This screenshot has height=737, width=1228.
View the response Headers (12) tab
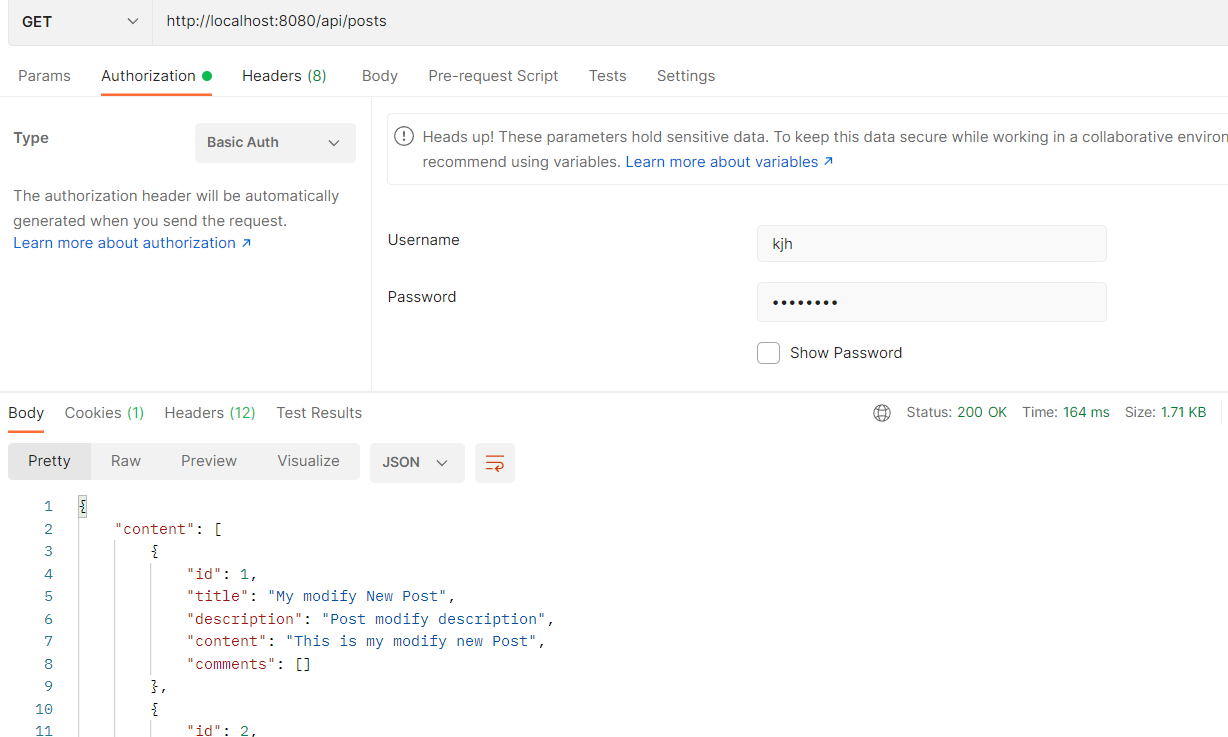point(210,413)
